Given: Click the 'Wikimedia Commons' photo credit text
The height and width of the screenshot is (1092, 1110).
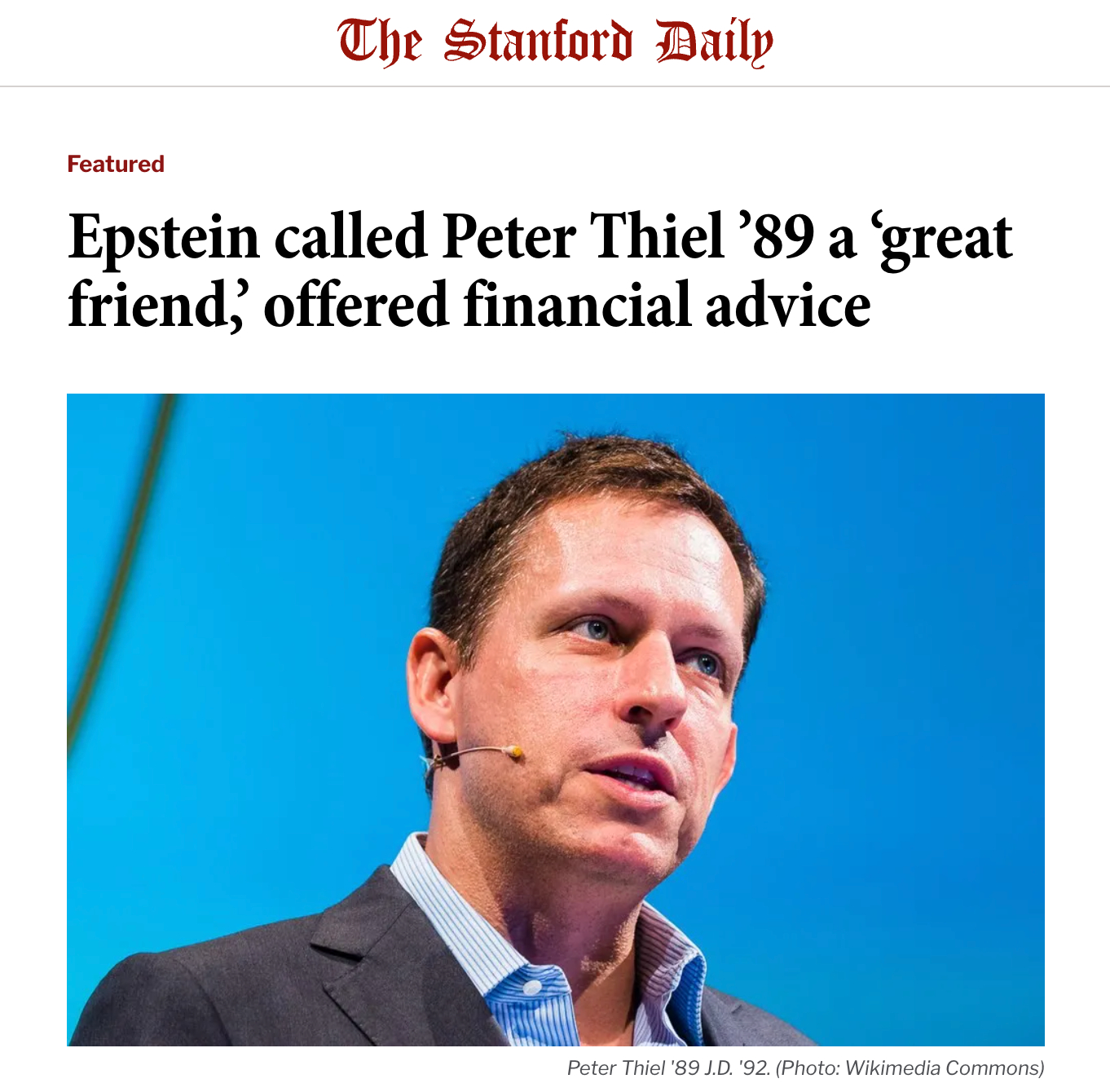Looking at the screenshot, I should (944, 1068).
